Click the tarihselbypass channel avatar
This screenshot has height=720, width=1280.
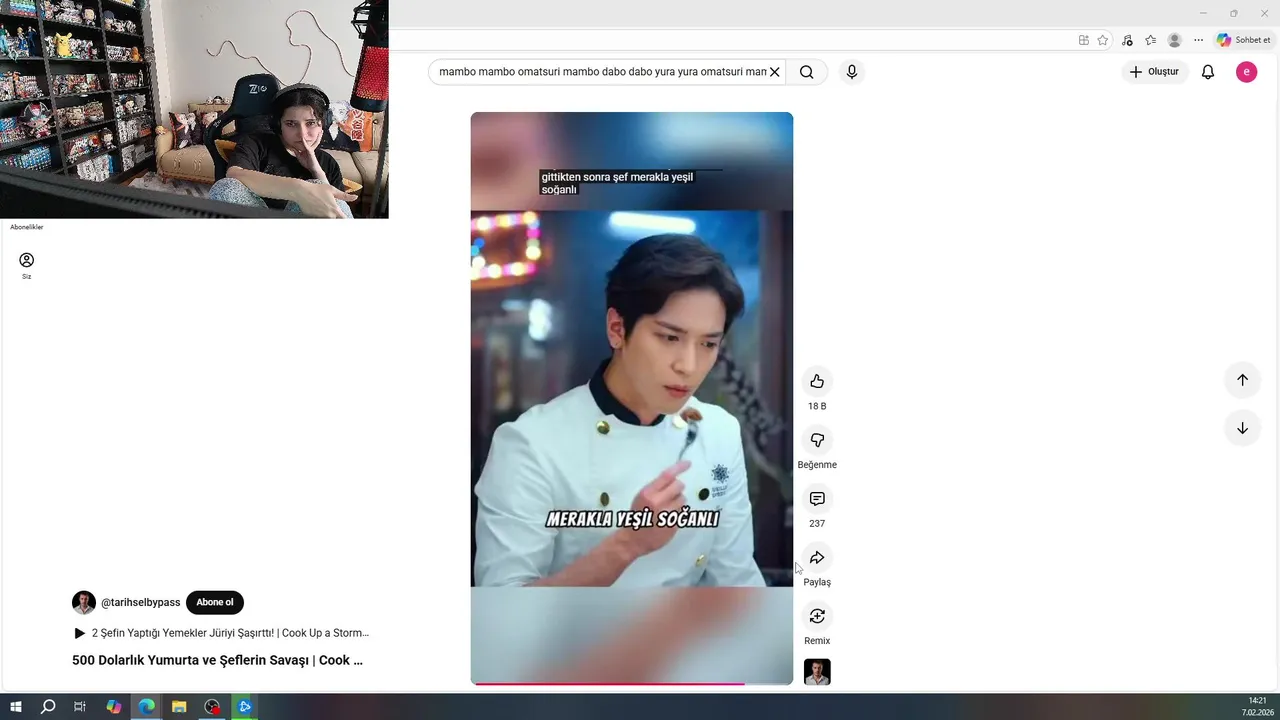click(x=84, y=603)
